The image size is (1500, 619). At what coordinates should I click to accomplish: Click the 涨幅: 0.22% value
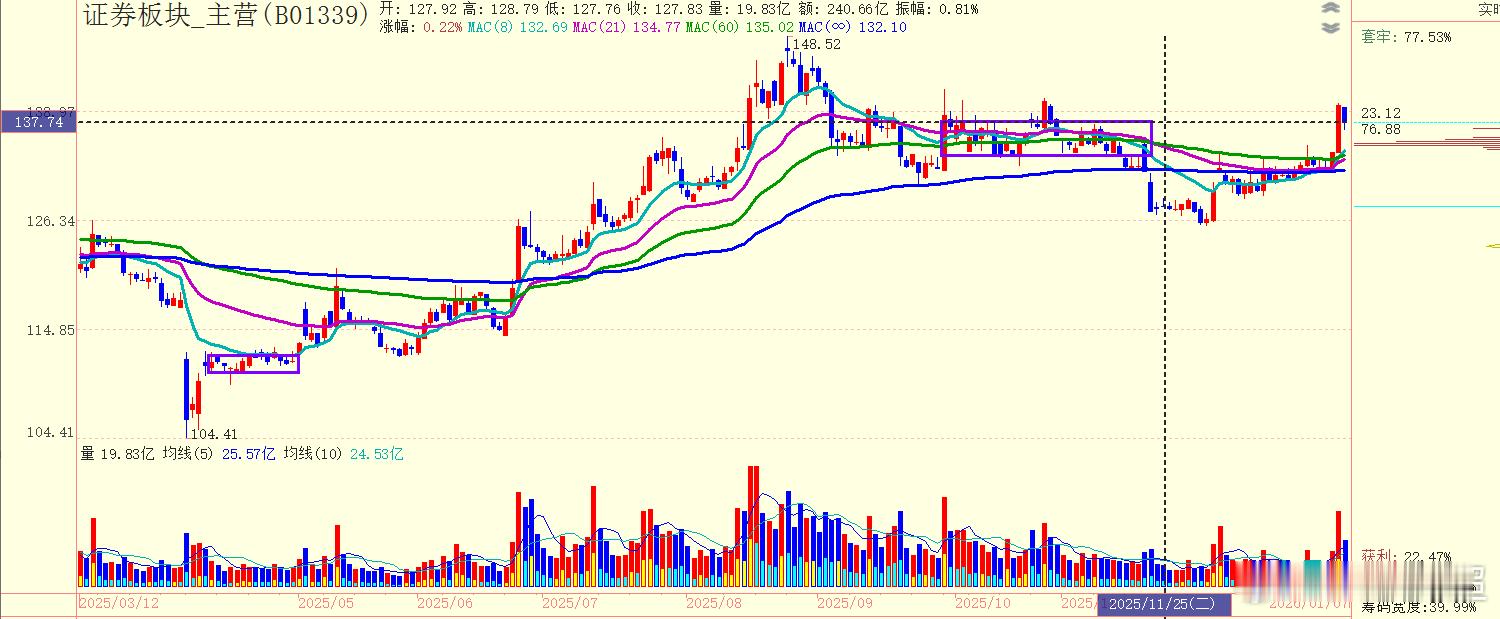421,27
